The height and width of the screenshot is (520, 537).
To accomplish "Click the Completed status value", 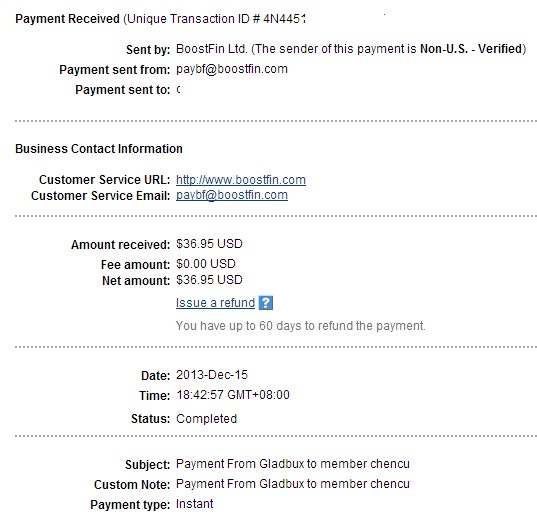I will point(207,419).
